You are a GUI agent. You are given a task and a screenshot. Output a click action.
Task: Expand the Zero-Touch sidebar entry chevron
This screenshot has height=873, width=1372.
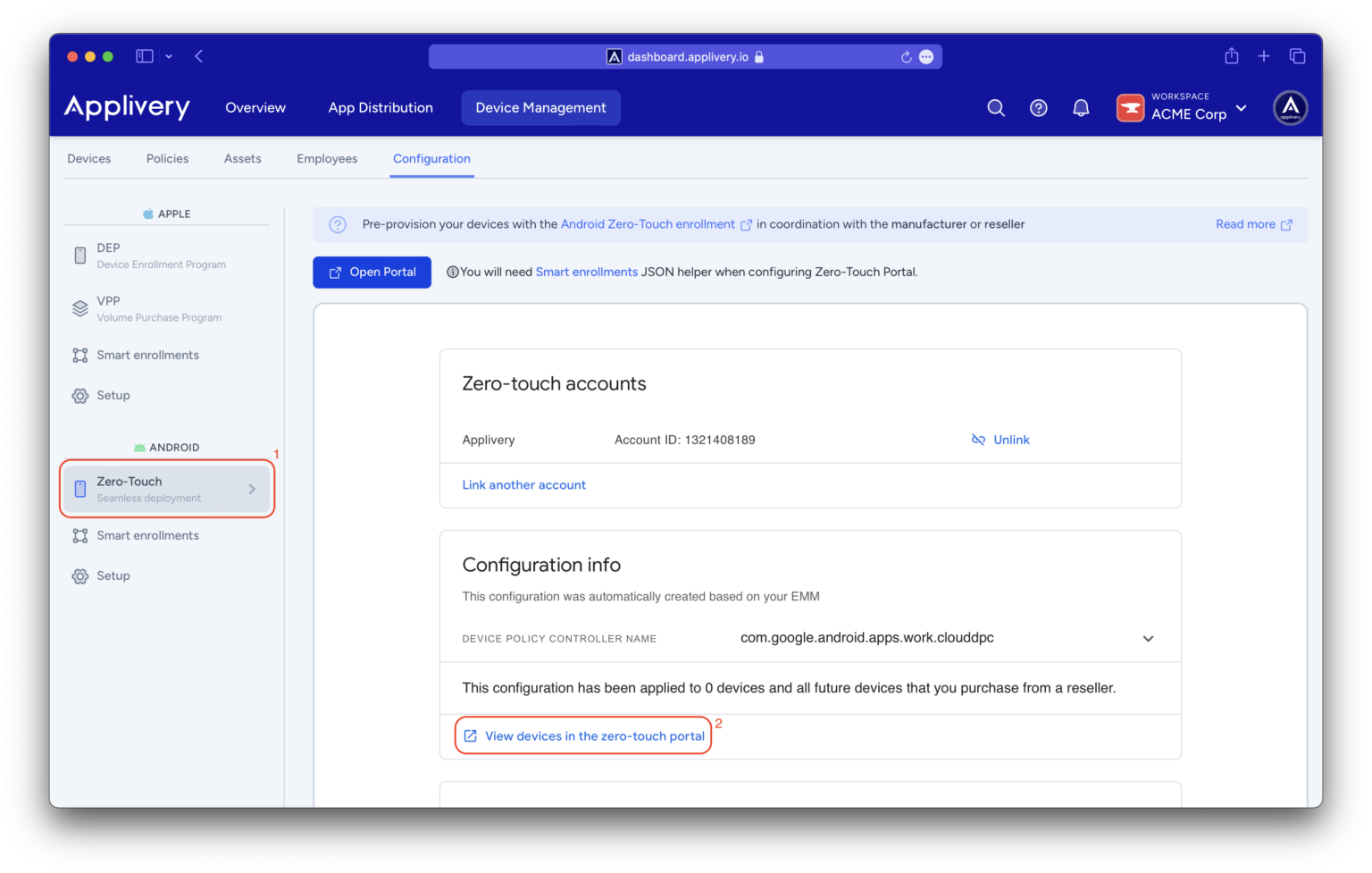(x=250, y=489)
